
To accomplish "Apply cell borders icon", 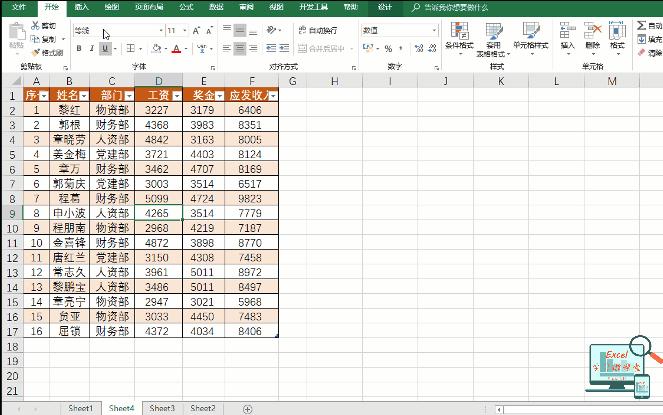I will coord(131,49).
